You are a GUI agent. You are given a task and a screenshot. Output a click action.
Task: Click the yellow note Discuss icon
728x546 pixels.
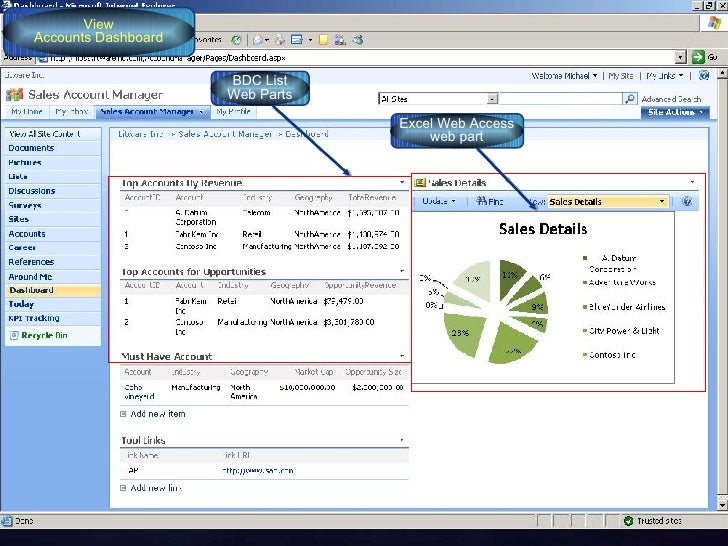coord(324,40)
